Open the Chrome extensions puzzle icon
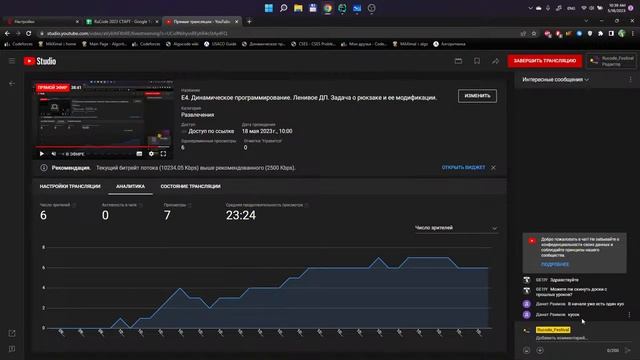 pyautogui.click(x=600, y=33)
